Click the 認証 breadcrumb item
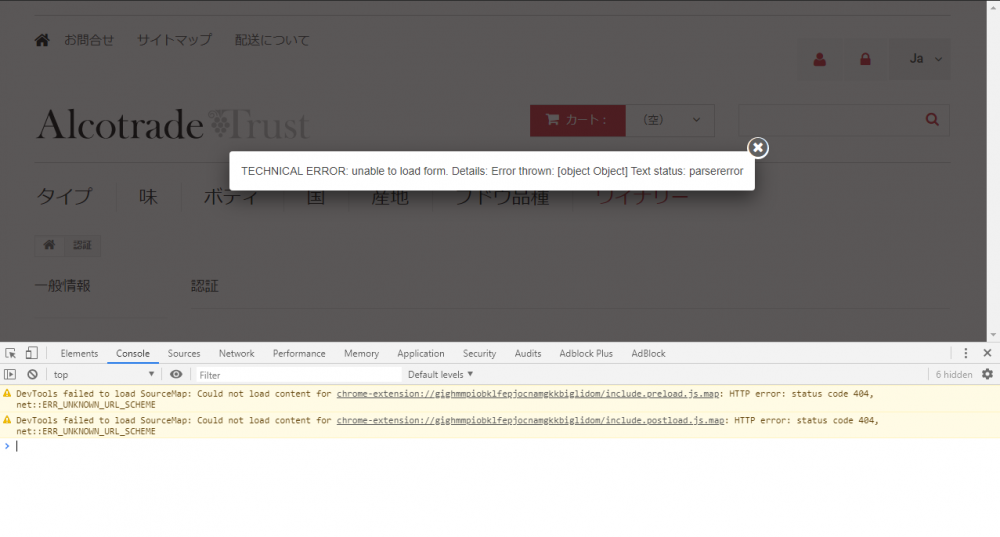Viewport: 1000px width, 537px height. pos(82,245)
